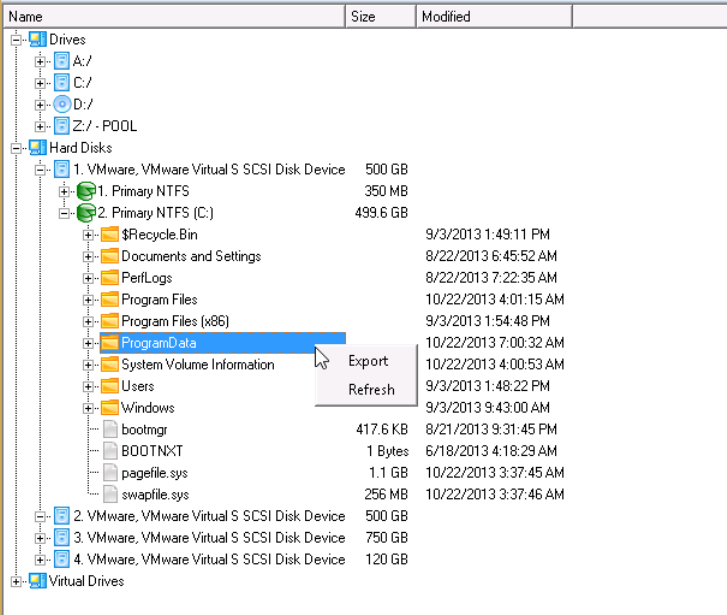This screenshot has width=727, height=615.
Task: Sort by the Name column header
Action: (x=174, y=17)
